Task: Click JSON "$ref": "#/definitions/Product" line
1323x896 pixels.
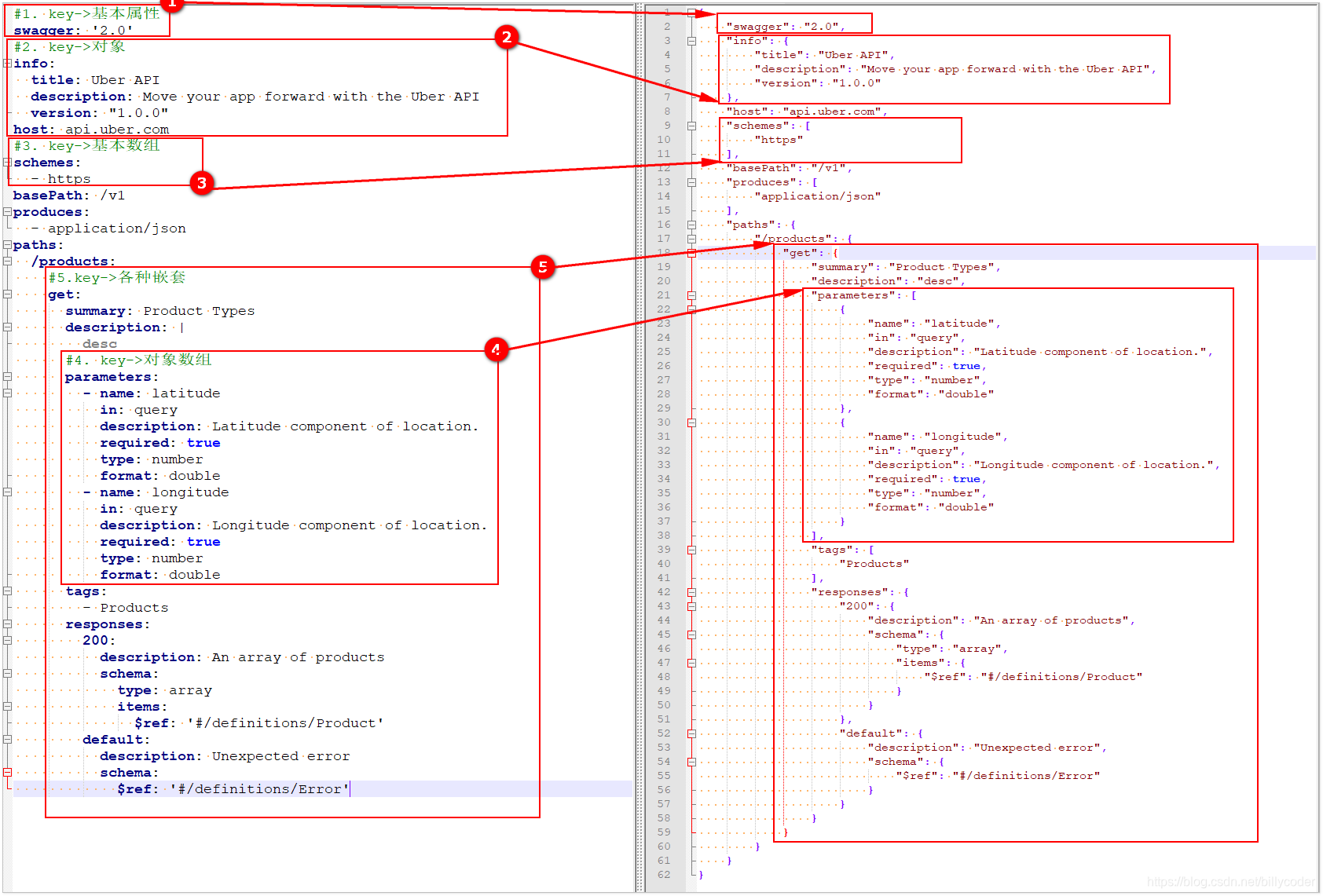Action: pyautogui.click(x=1033, y=677)
